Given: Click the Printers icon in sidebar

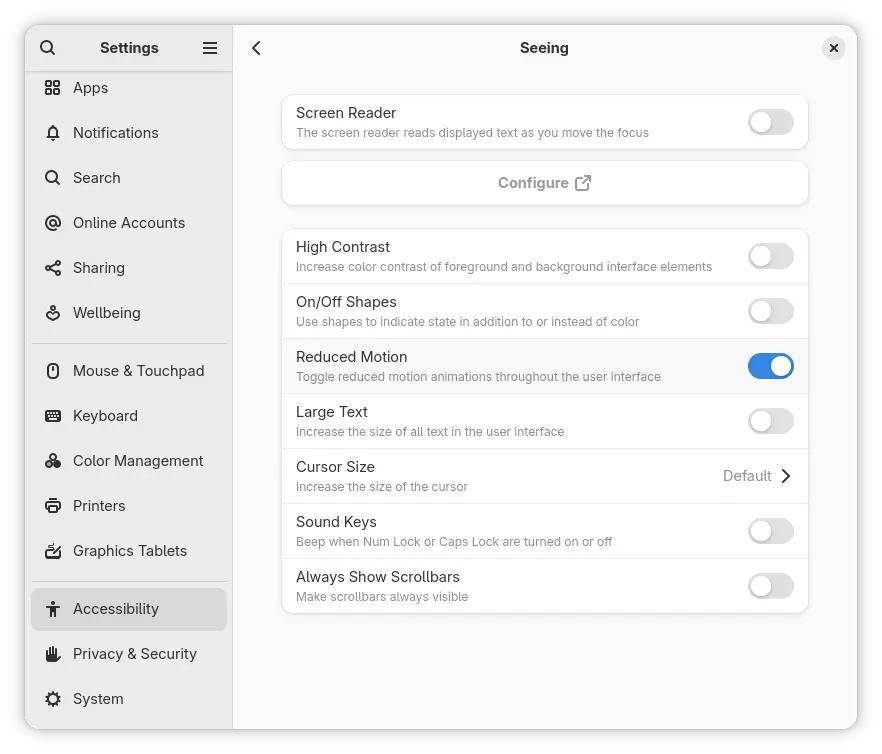Looking at the screenshot, I should pos(53,506).
